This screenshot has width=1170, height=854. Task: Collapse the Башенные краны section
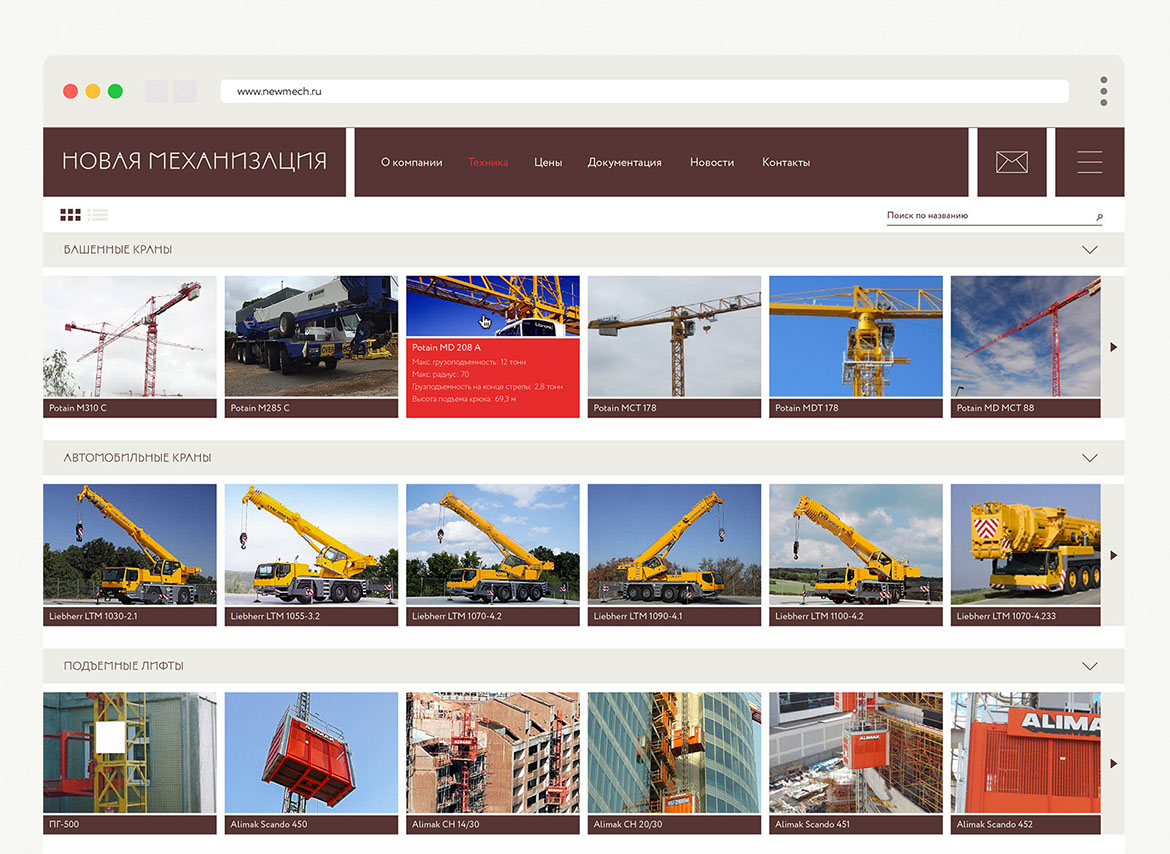tap(1089, 250)
